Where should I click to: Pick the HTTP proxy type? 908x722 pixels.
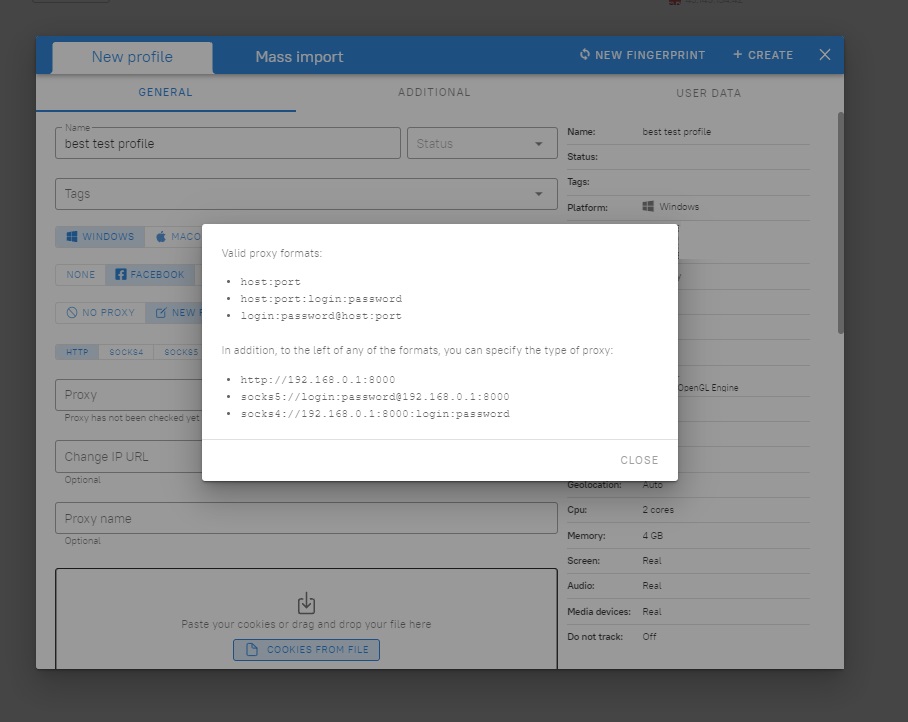pyautogui.click(x=77, y=352)
